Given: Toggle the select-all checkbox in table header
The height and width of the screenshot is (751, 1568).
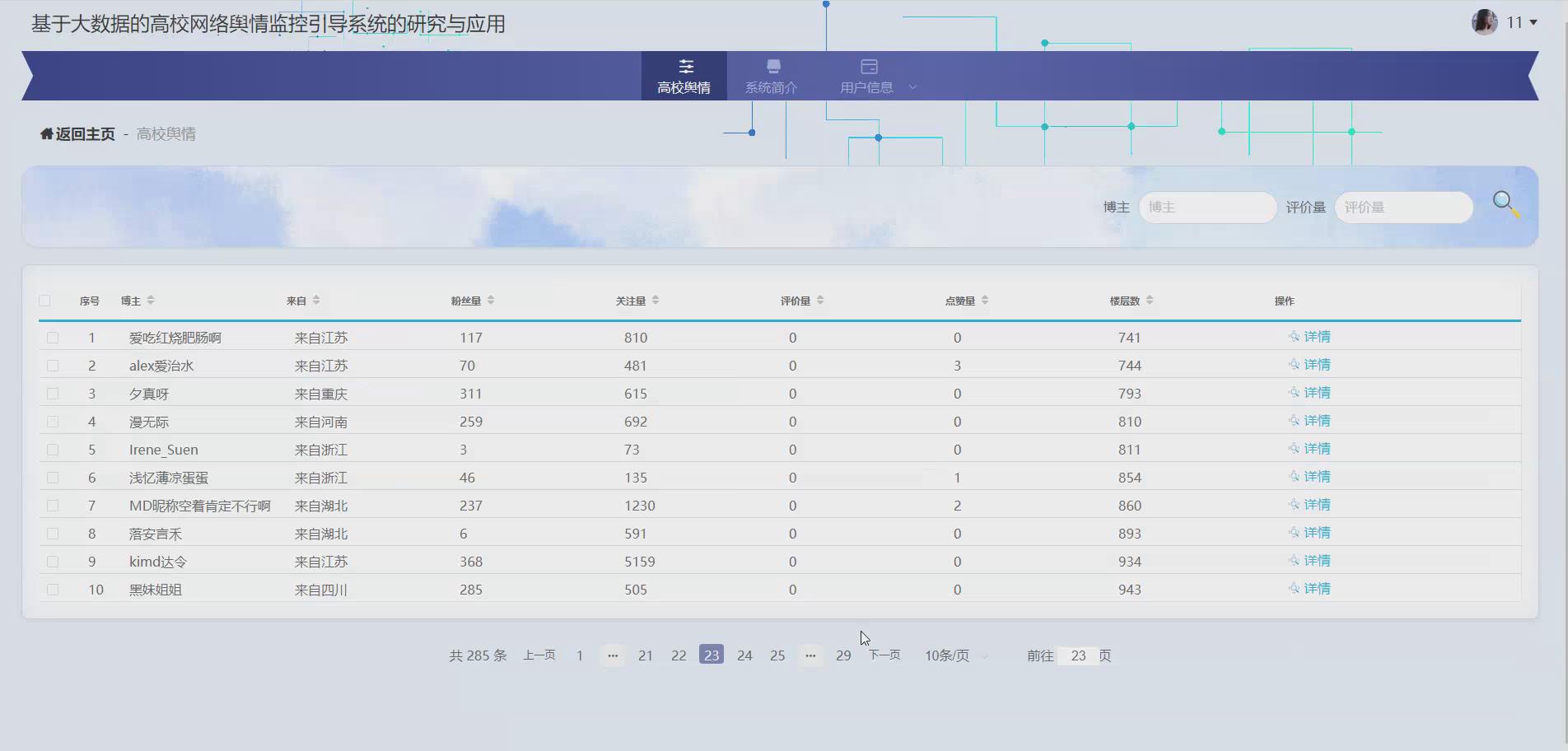Looking at the screenshot, I should pyautogui.click(x=44, y=301).
